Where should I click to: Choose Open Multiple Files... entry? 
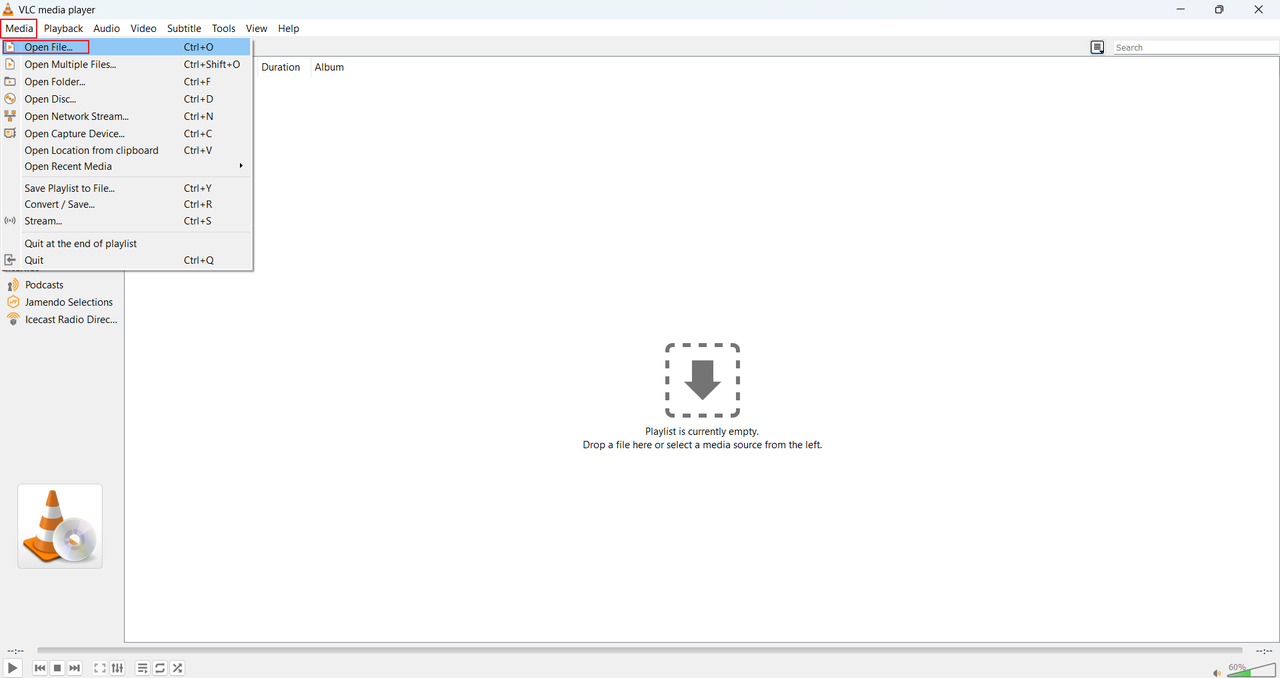126,64
